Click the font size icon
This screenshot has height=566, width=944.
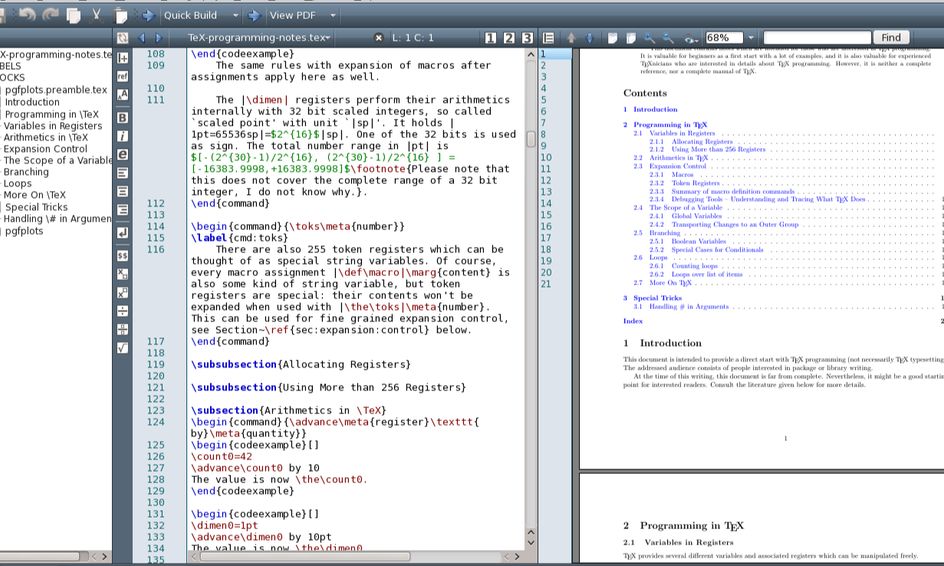tap(122, 95)
